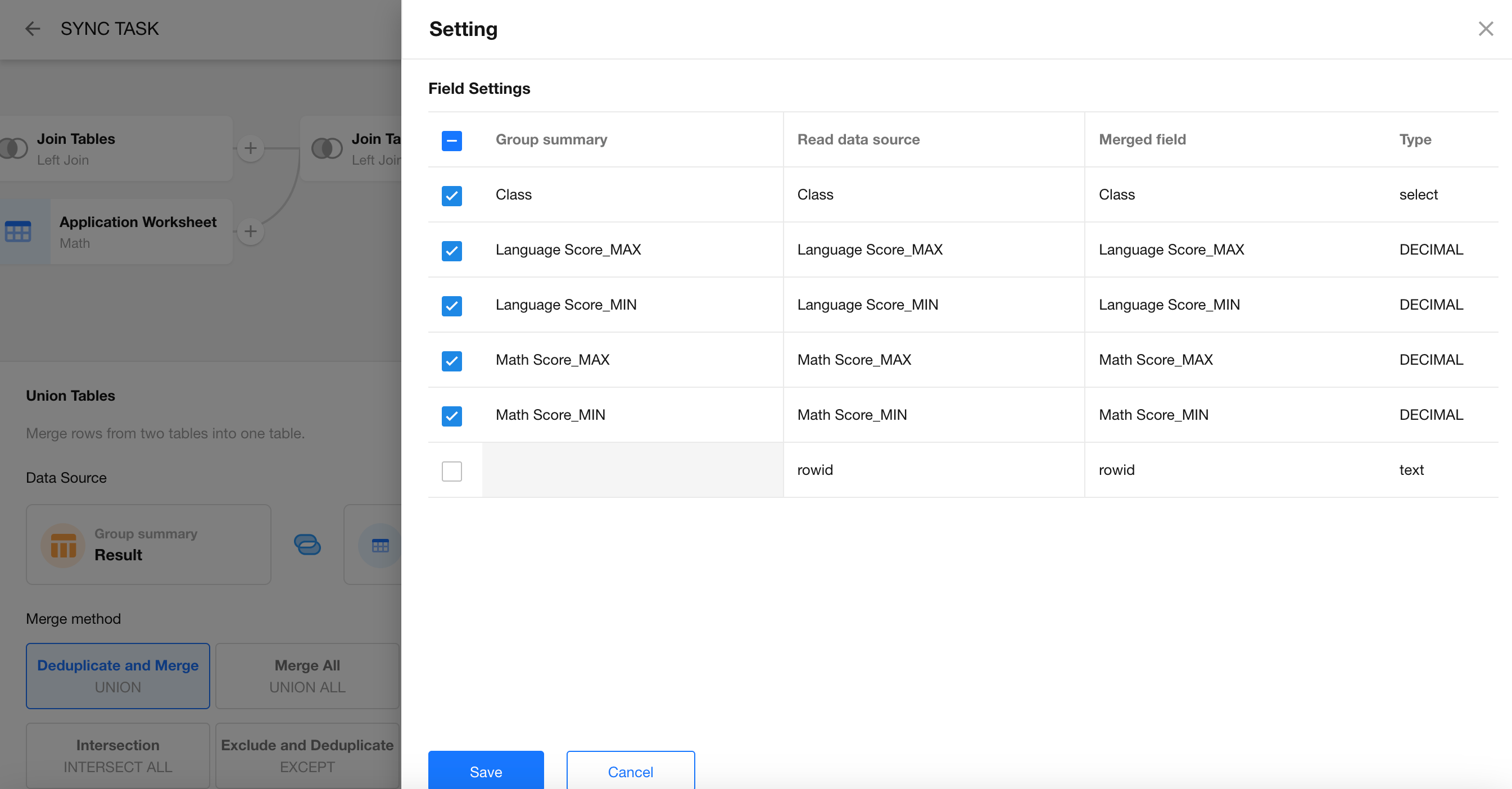The height and width of the screenshot is (789, 1512).
Task: Click the empty Group summary cell for rowid
Action: (x=632, y=470)
